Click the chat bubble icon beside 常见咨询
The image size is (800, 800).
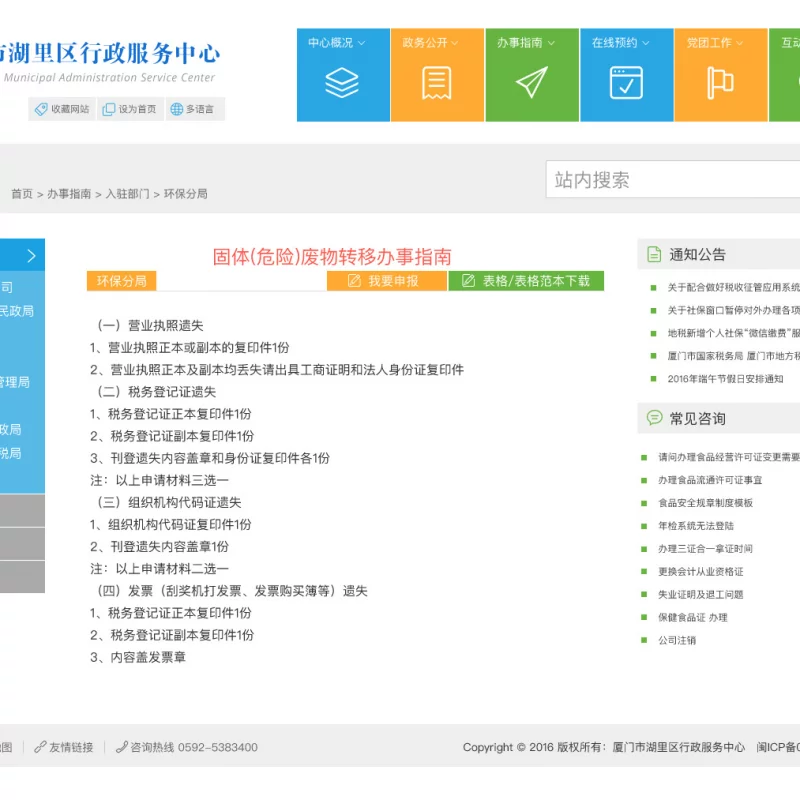point(654,418)
